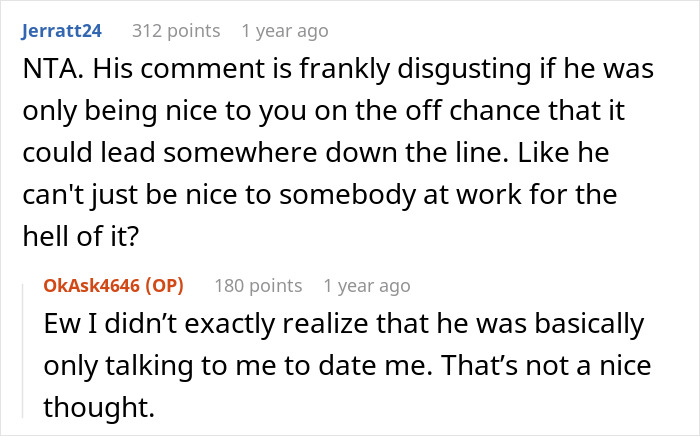Click the word "Ew" starting the reply

(x=61, y=327)
